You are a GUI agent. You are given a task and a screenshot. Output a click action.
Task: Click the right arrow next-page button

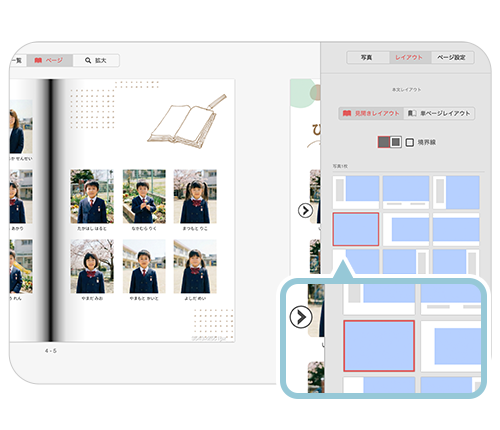(305, 210)
